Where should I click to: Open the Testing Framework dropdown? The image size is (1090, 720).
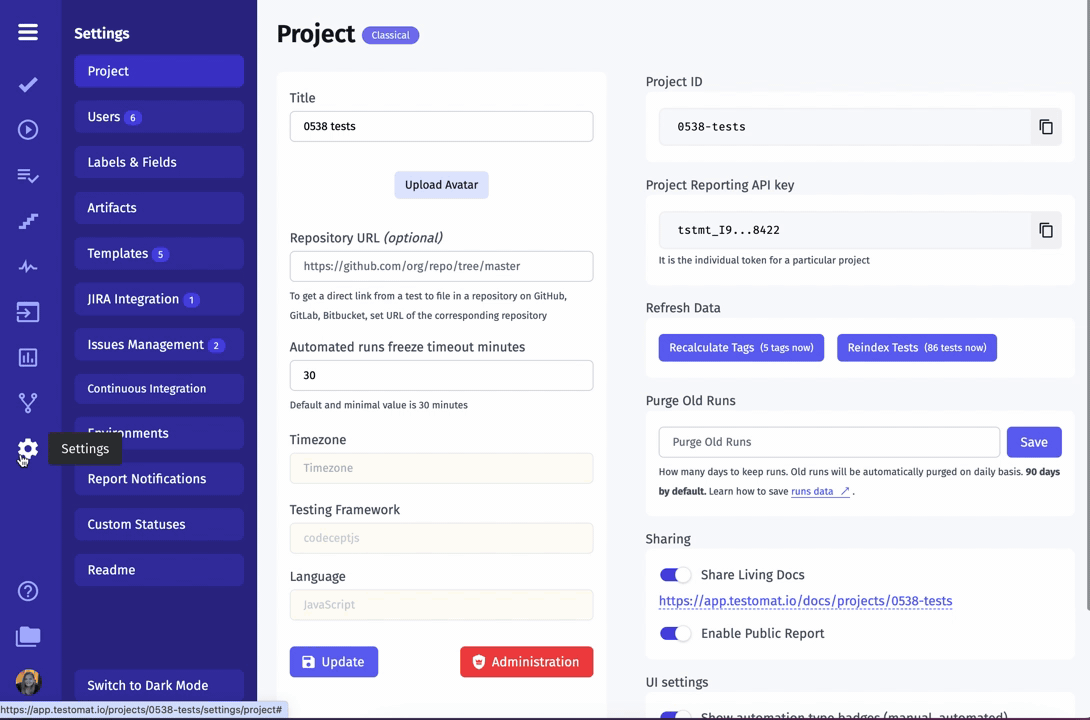pyautogui.click(x=441, y=538)
